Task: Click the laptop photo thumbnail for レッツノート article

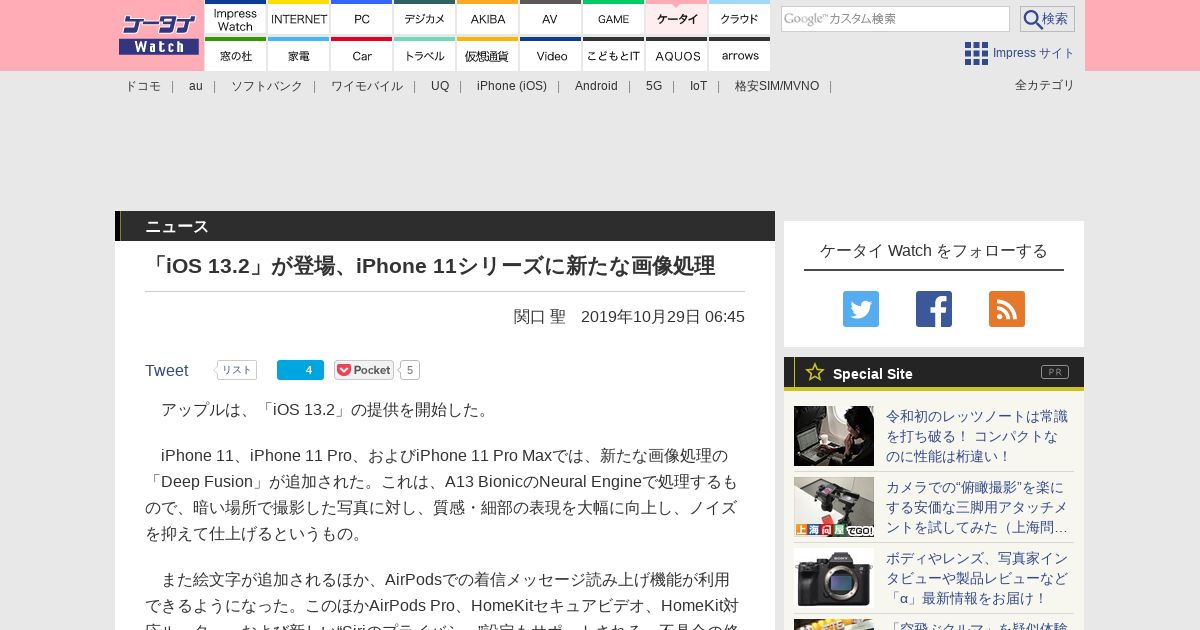Action: (x=834, y=436)
